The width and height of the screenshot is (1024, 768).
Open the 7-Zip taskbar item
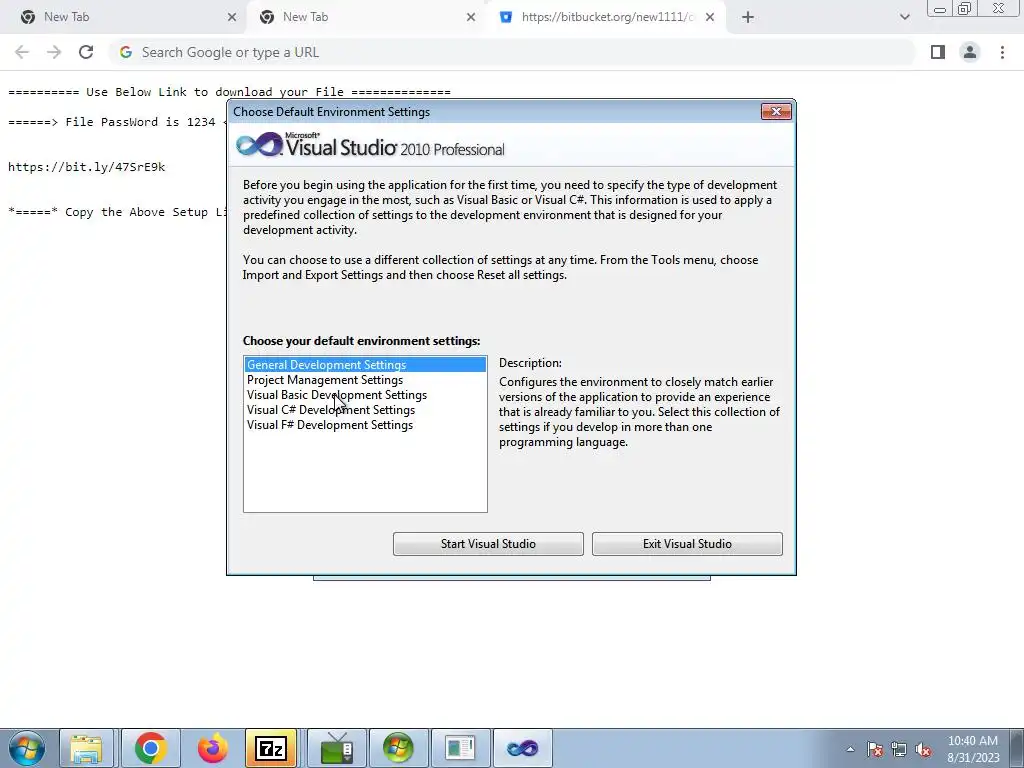[271, 748]
